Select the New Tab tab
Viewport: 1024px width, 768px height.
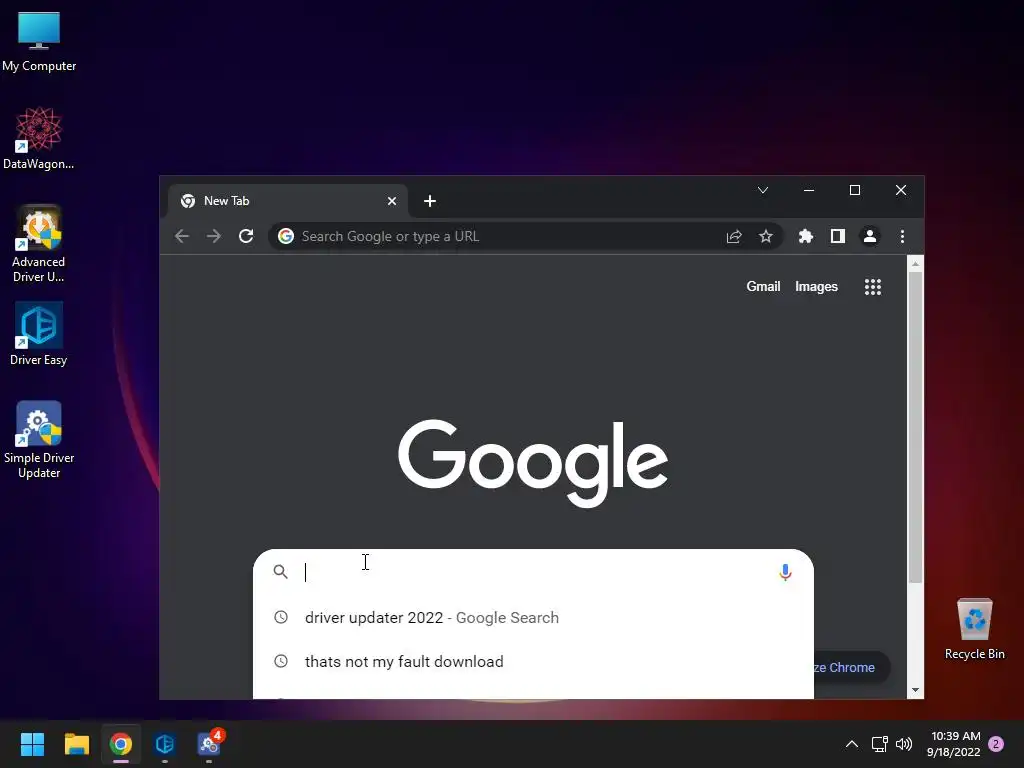[x=288, y=201]
